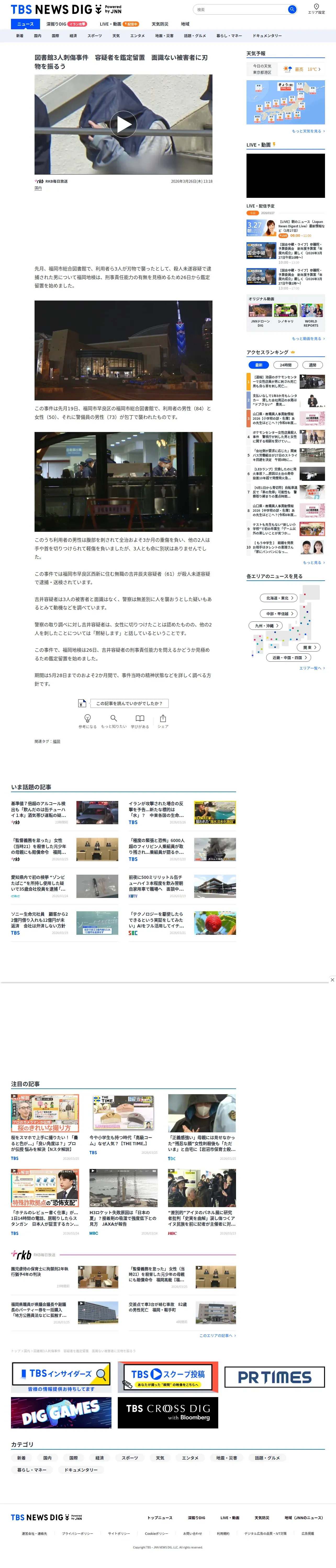Select the ニュース main tab
The width and height of the screenshot is (336, 1568).
click(x=26, y=24)
